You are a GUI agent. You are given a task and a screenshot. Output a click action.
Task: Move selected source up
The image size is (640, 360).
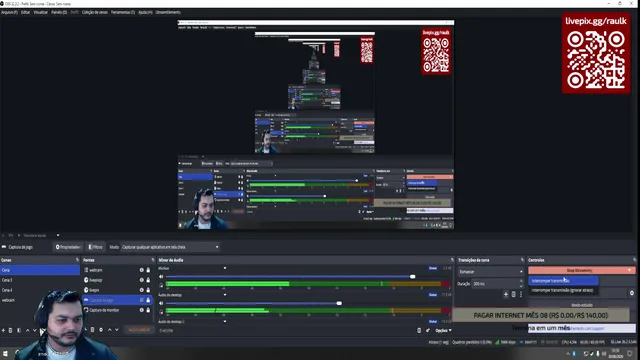point(109,330)
